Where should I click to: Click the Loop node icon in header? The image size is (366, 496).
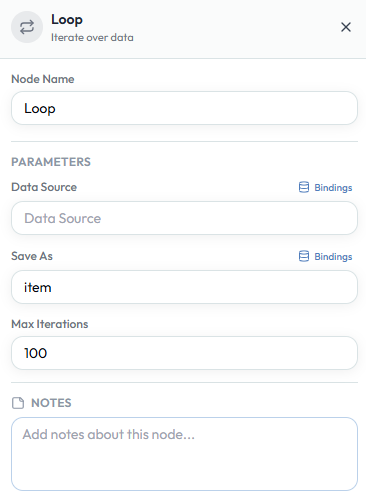point(27,27)
